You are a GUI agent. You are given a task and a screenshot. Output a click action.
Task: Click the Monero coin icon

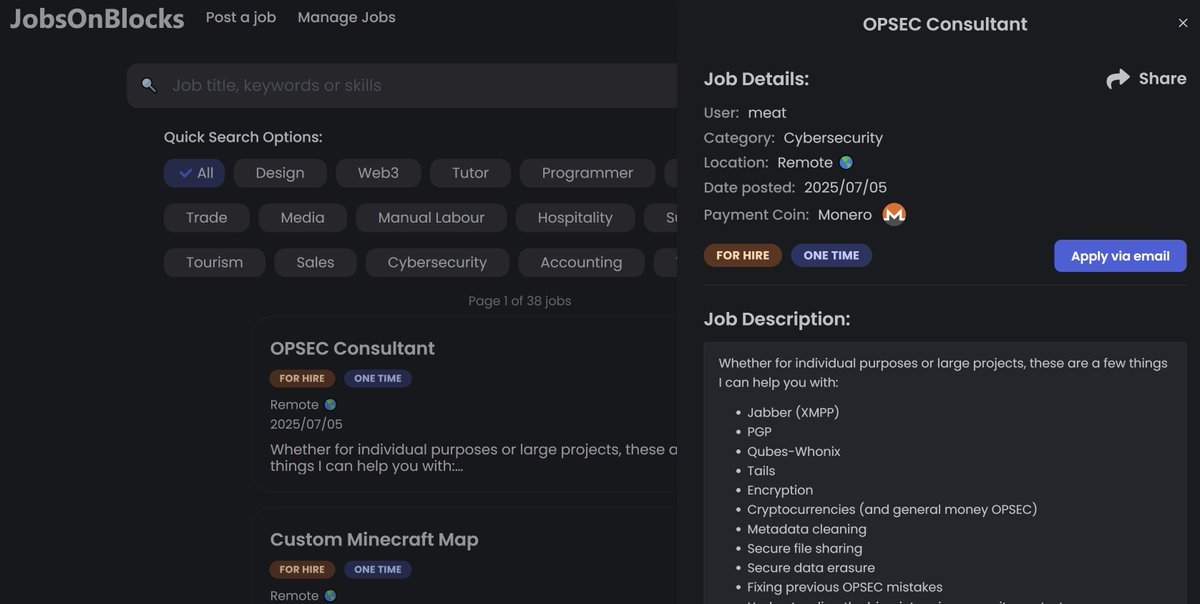(894, 215)
